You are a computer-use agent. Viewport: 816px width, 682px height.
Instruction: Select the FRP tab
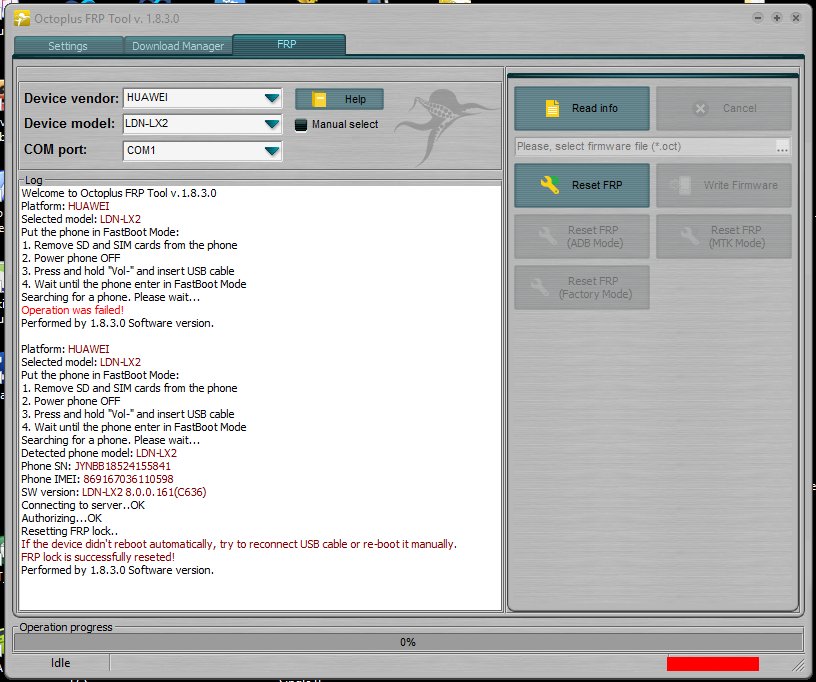pyautogui.click(x=289, y=45)
